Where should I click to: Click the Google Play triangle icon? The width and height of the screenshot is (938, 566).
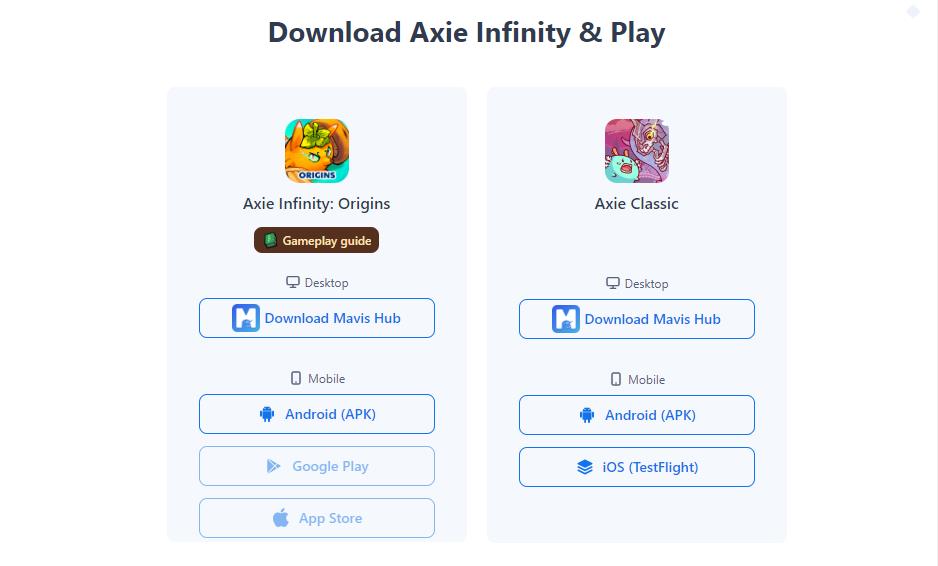(x=273, y=466)
